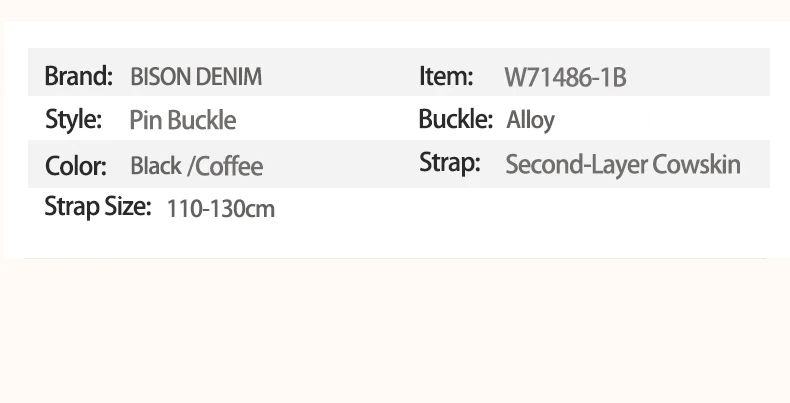Screen dimensions: 790x403
Task: Select the 110-130cm strap size value
Action: tap(220, 209)
